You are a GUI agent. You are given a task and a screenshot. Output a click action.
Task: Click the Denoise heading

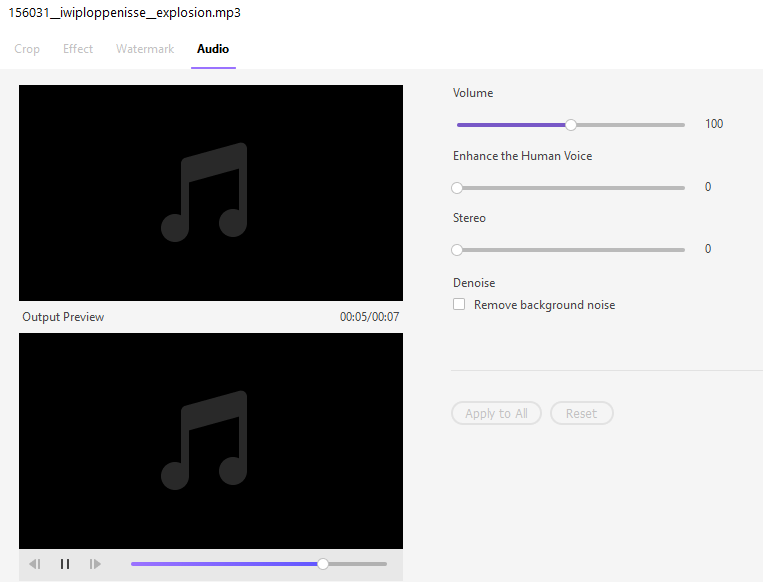[474, 283]
